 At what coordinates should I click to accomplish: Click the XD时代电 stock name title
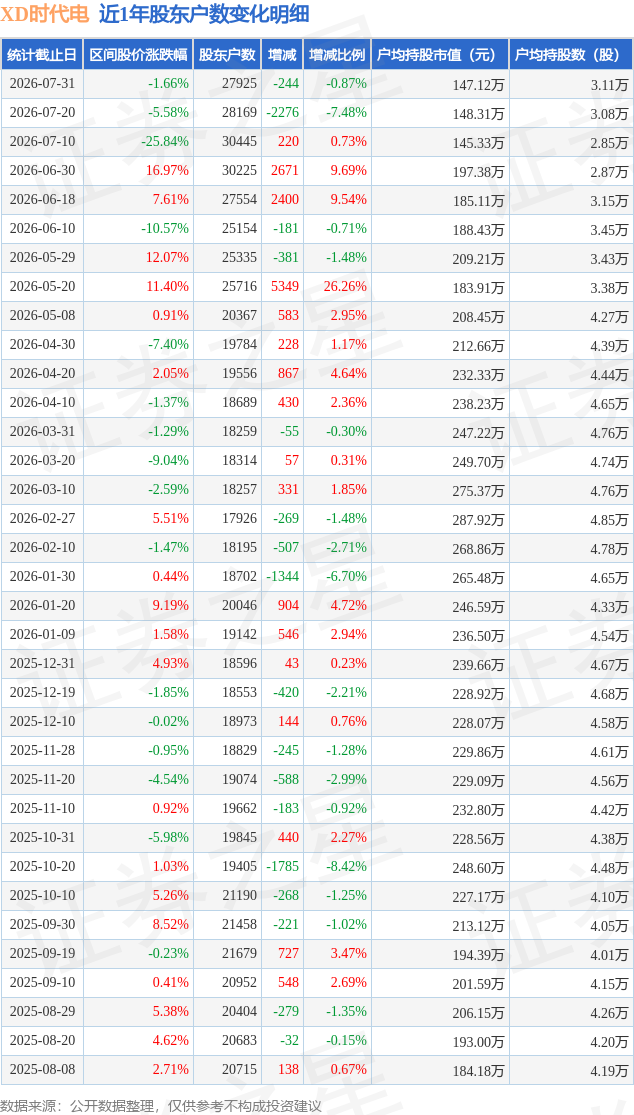[x=45, y=14]
